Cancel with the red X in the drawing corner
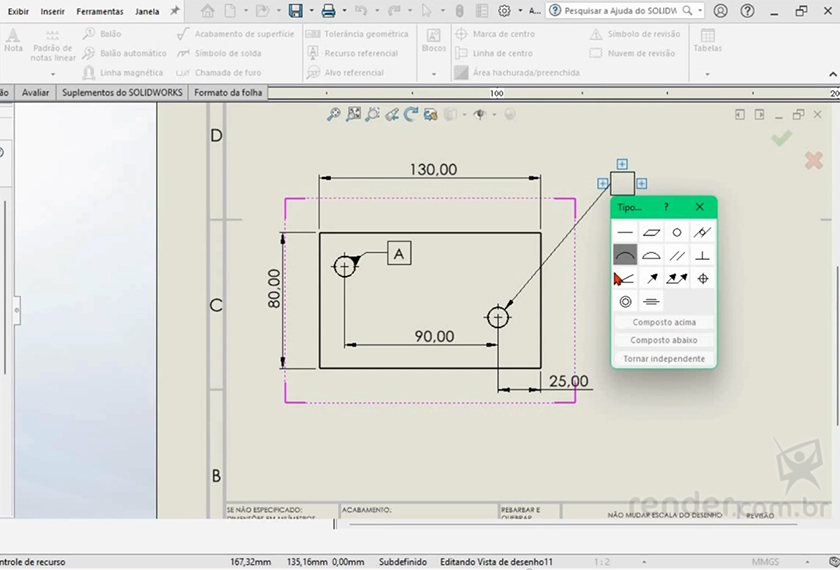The image size is (840, 570). 813,160
